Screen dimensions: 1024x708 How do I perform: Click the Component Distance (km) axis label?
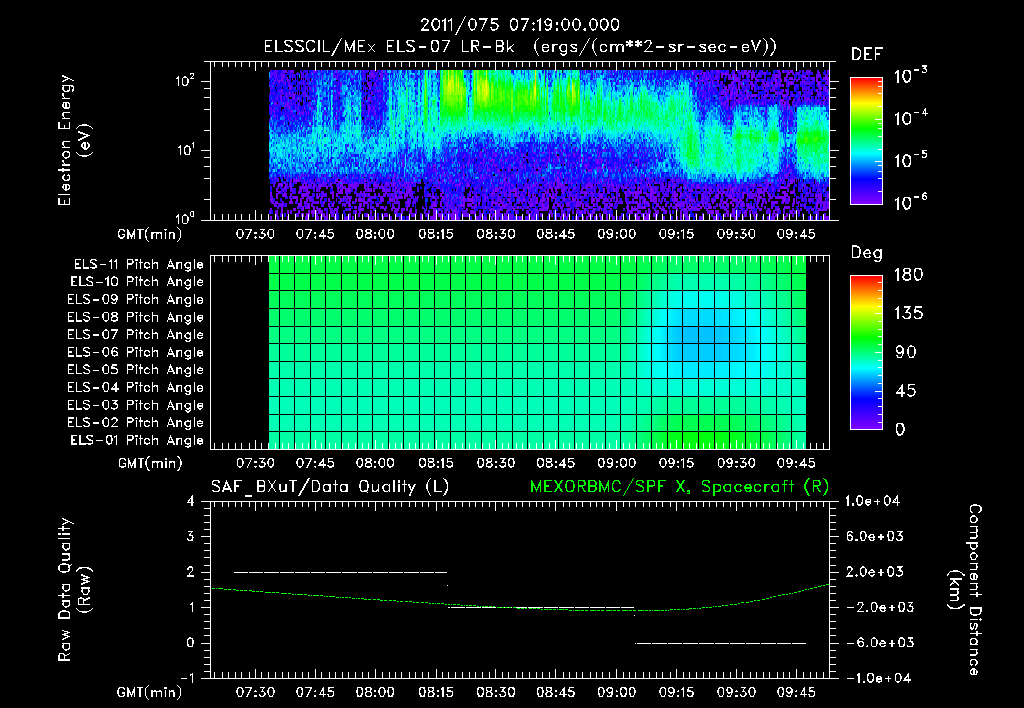(965, 590)
